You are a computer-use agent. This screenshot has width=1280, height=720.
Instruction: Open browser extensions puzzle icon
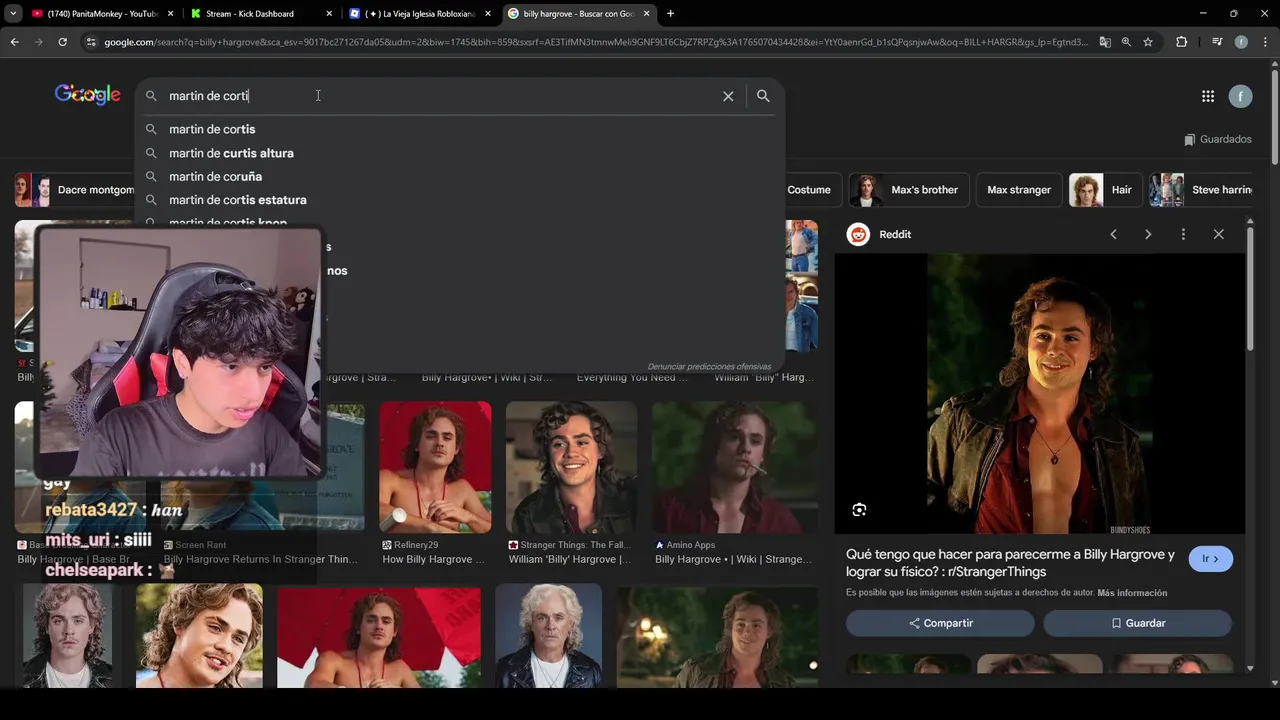[x=1182, y=42]
